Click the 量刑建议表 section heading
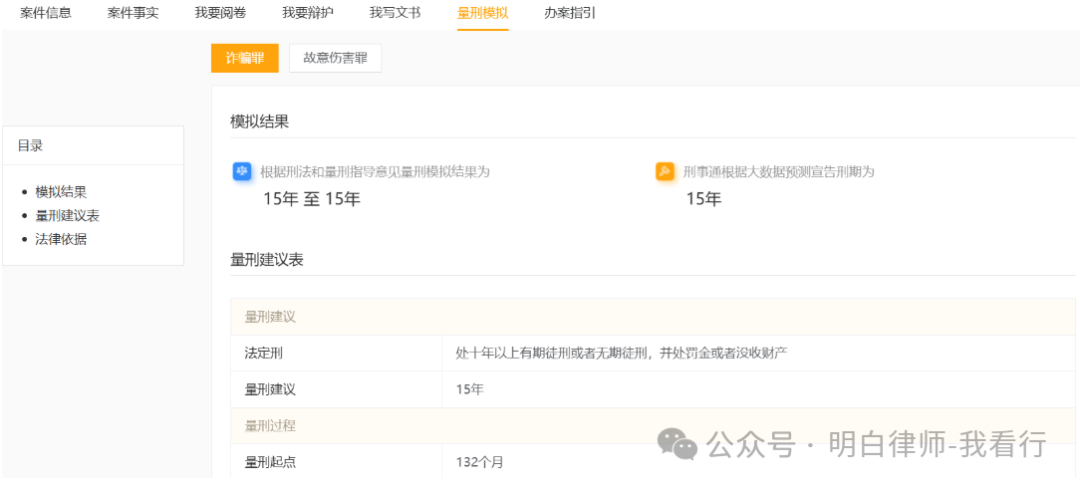 [267, 260]
